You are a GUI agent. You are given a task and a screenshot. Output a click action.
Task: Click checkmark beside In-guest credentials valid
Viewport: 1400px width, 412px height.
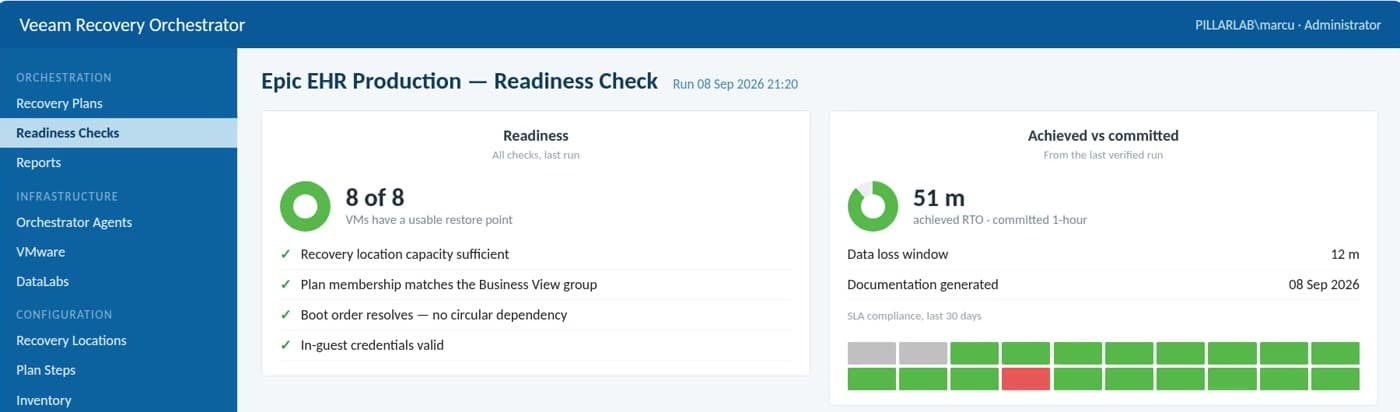click(286, 345)
